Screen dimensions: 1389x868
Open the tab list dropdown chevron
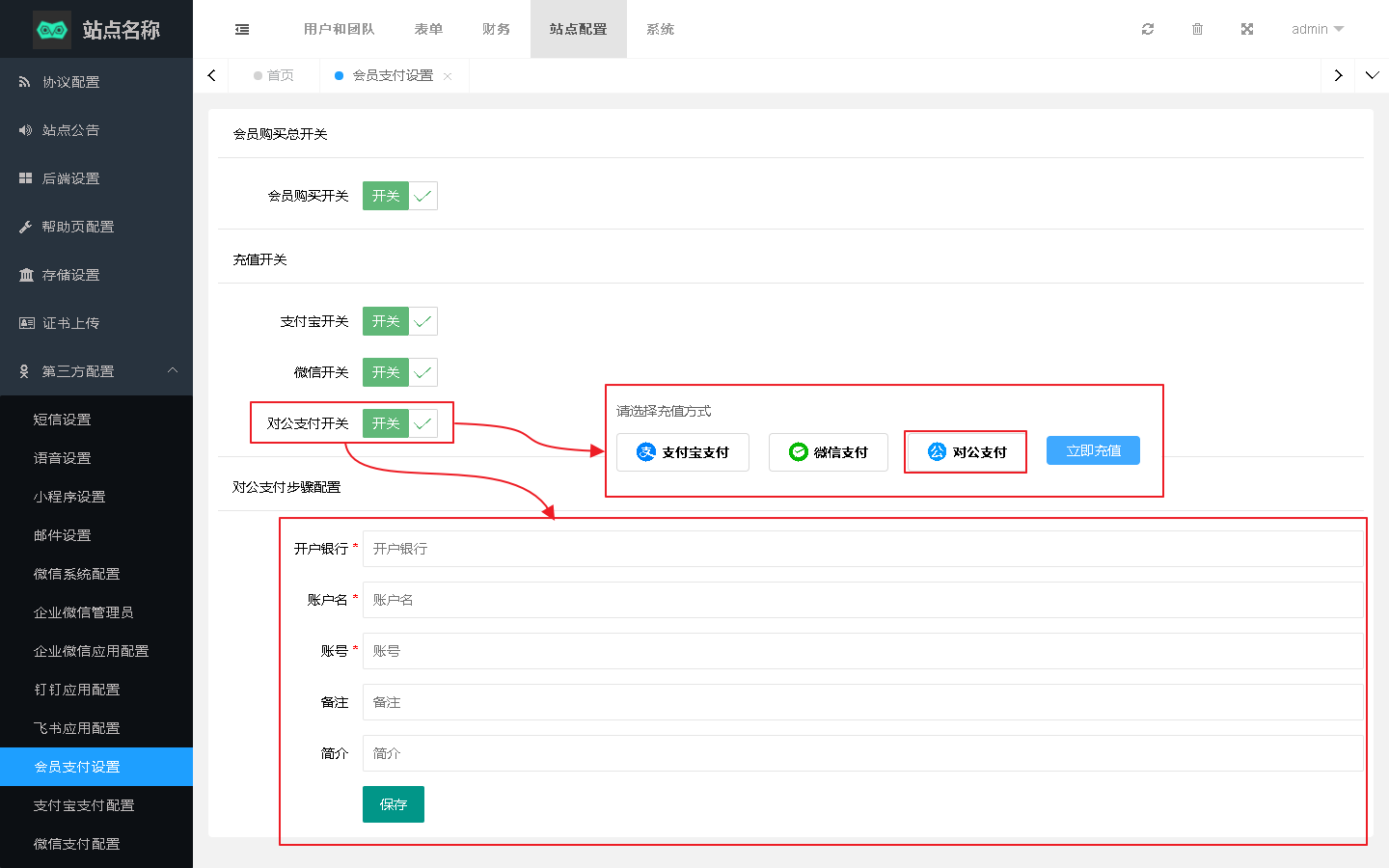1372,75
